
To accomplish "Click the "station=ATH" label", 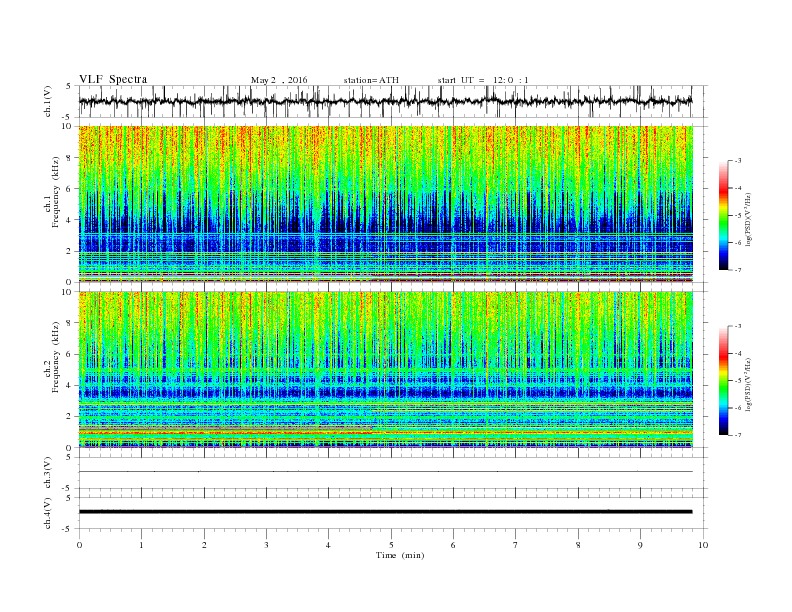I will [371, 80].
